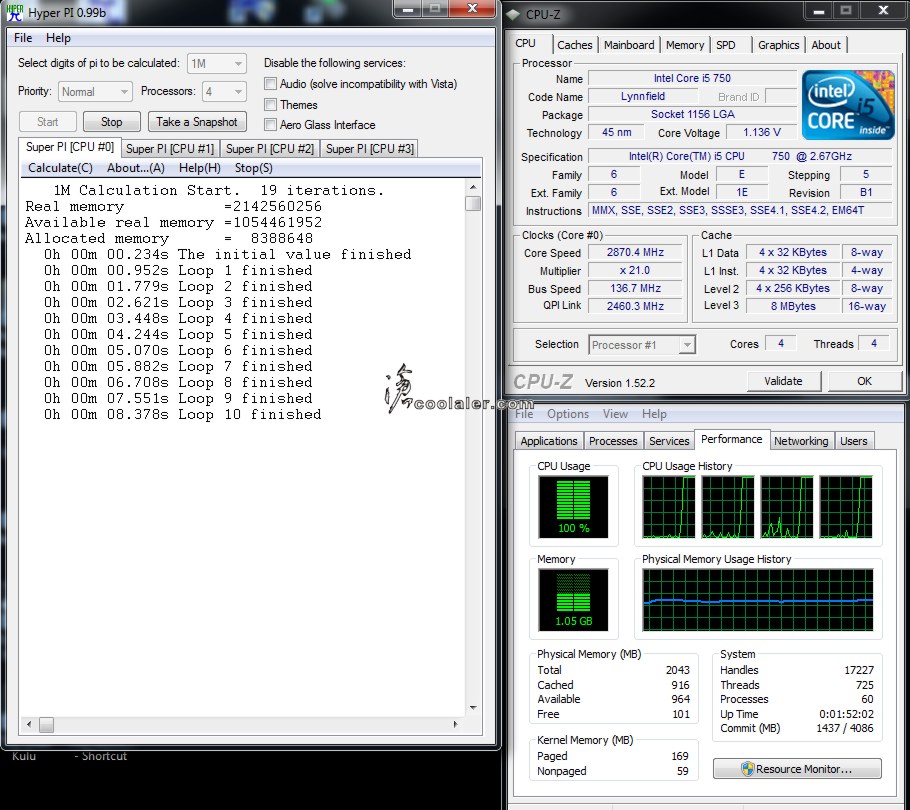Image resolution: width=910 pixels, height=810 pixels.
Task: Open the Memory tab in CPU-Z
Action: [x=685, y=45]
